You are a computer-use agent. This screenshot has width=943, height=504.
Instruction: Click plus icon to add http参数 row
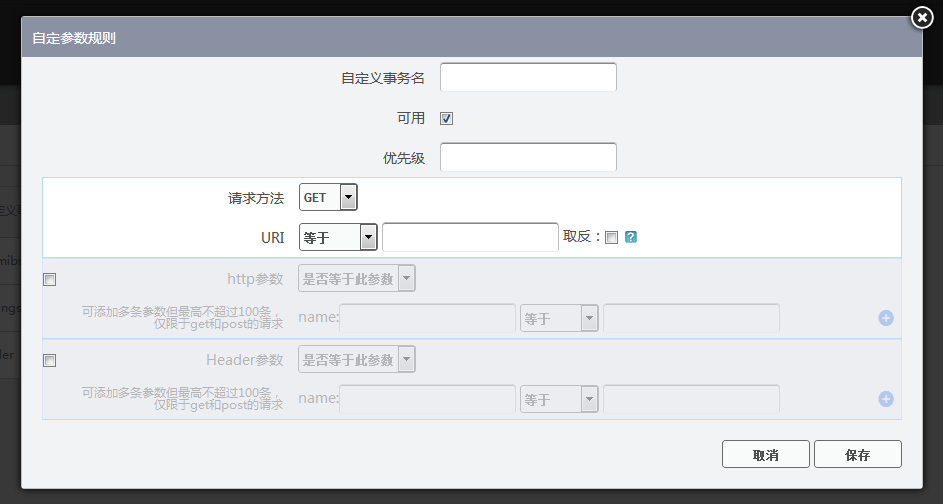886,318
